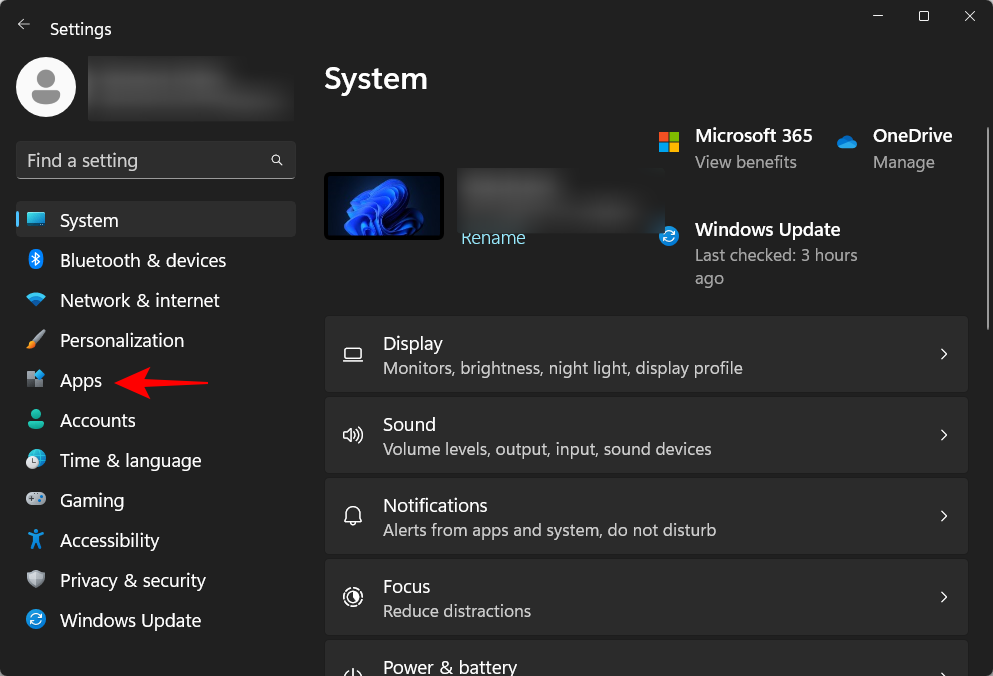
Task: Click the Rename link under device name
Action: (x=493, y=237)
